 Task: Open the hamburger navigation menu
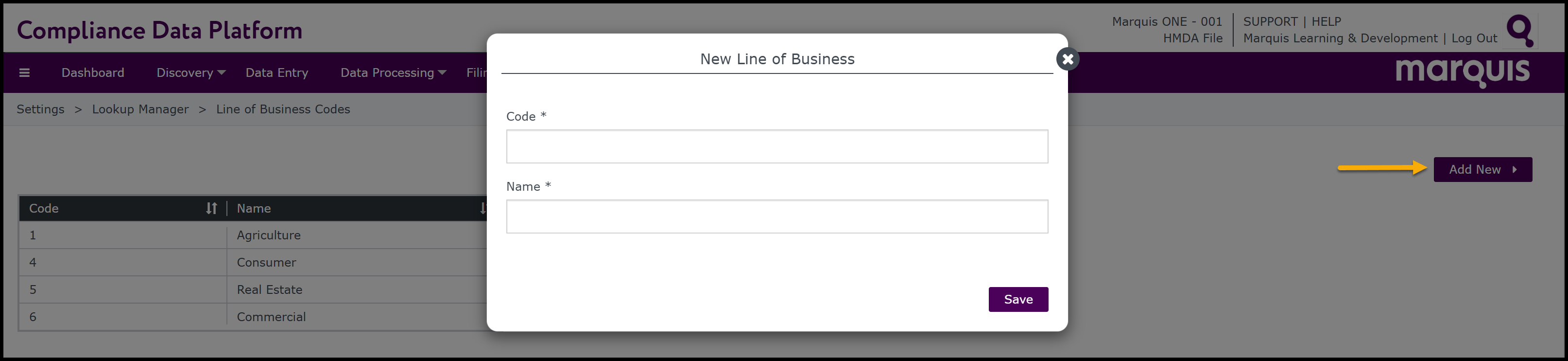click(24, 72)
